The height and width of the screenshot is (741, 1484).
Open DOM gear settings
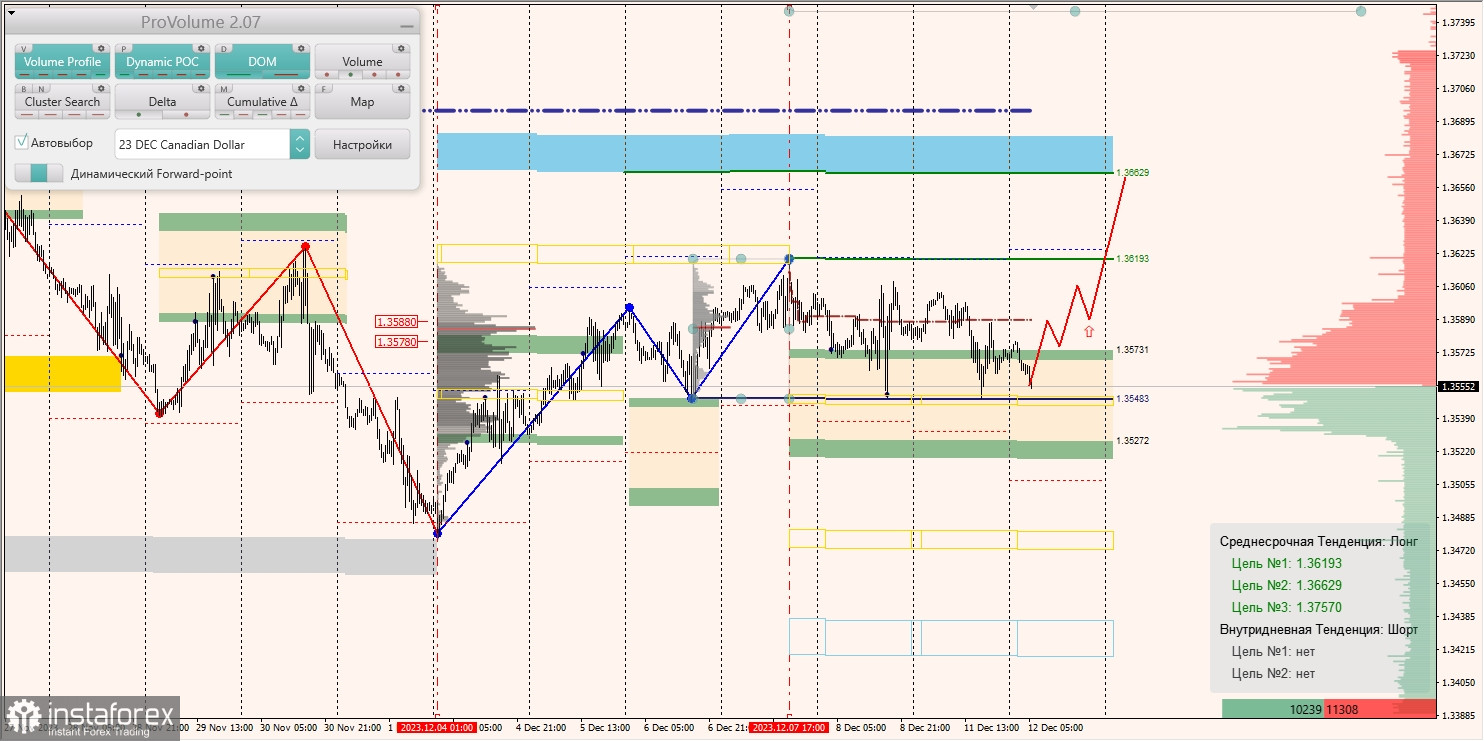[300, 48]
